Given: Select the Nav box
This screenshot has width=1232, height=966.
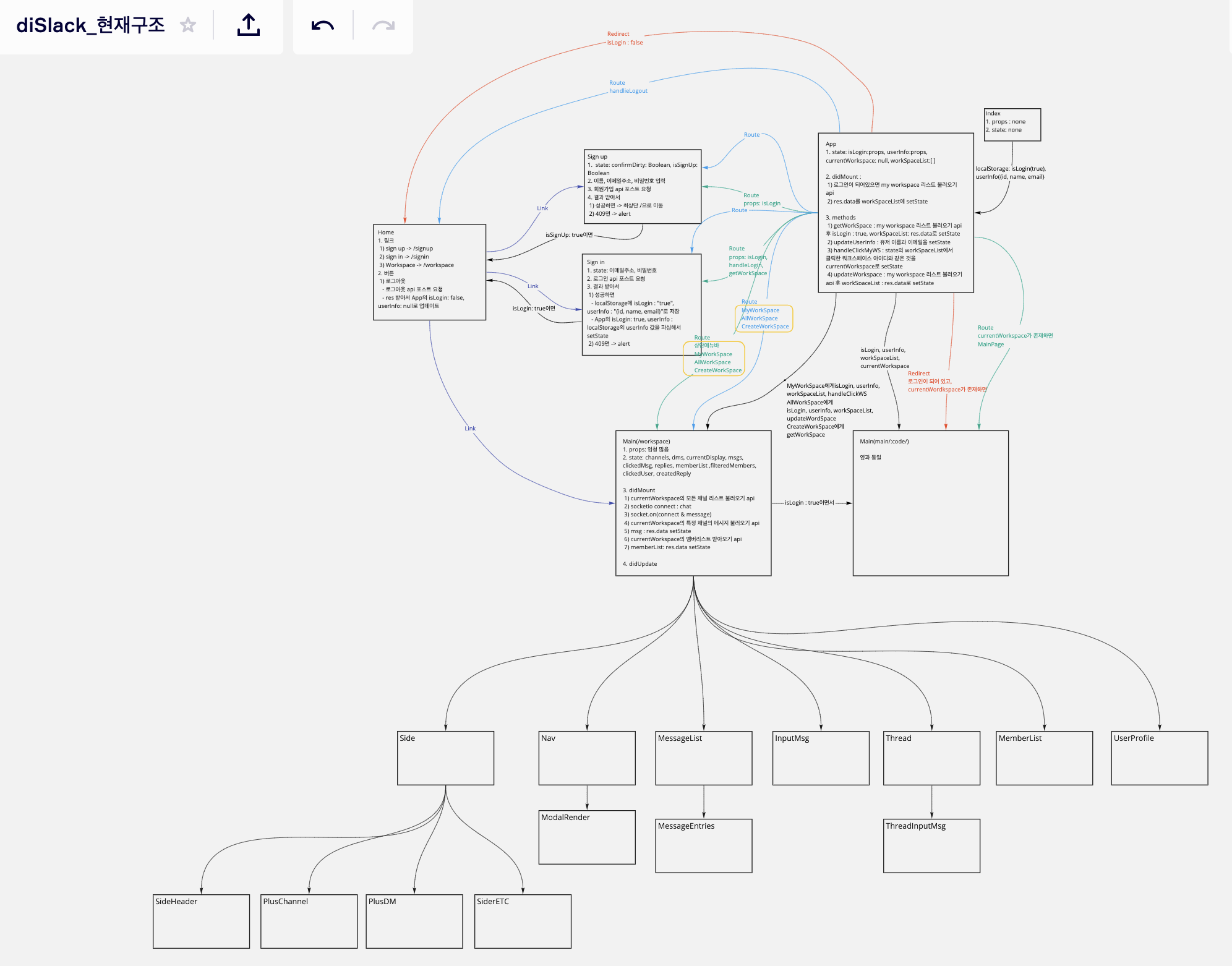Looking at the screenshot, I should coord(587,758).
